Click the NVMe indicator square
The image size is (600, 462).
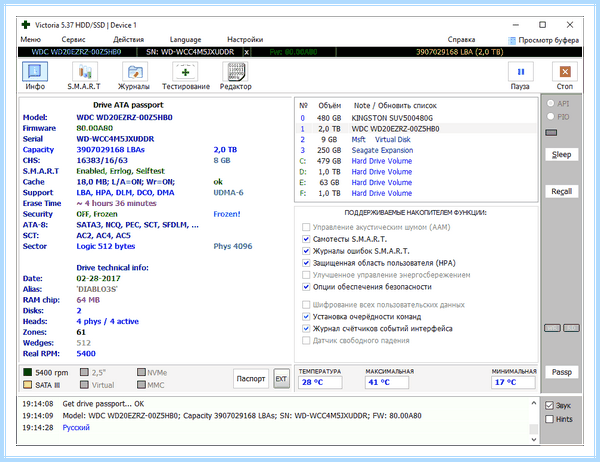(142, 372)
